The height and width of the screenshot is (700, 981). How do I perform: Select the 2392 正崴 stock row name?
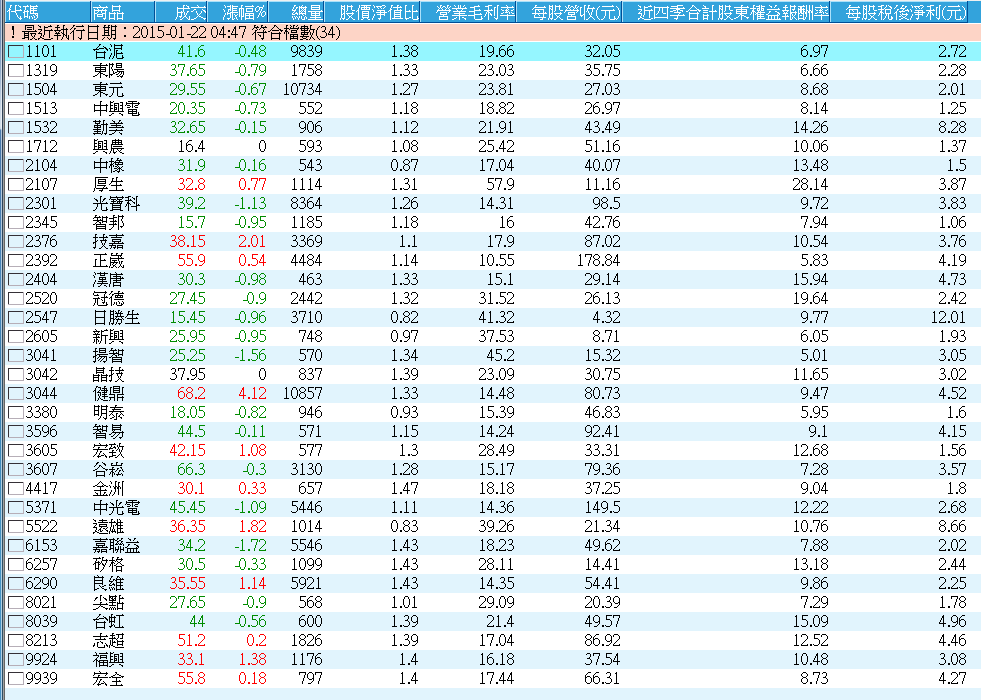coord(108,261)
